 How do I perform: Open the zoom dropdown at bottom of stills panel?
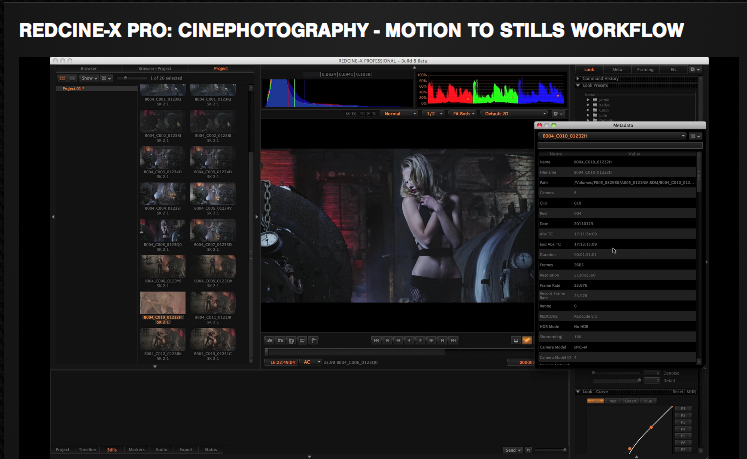tap(513, 450)
